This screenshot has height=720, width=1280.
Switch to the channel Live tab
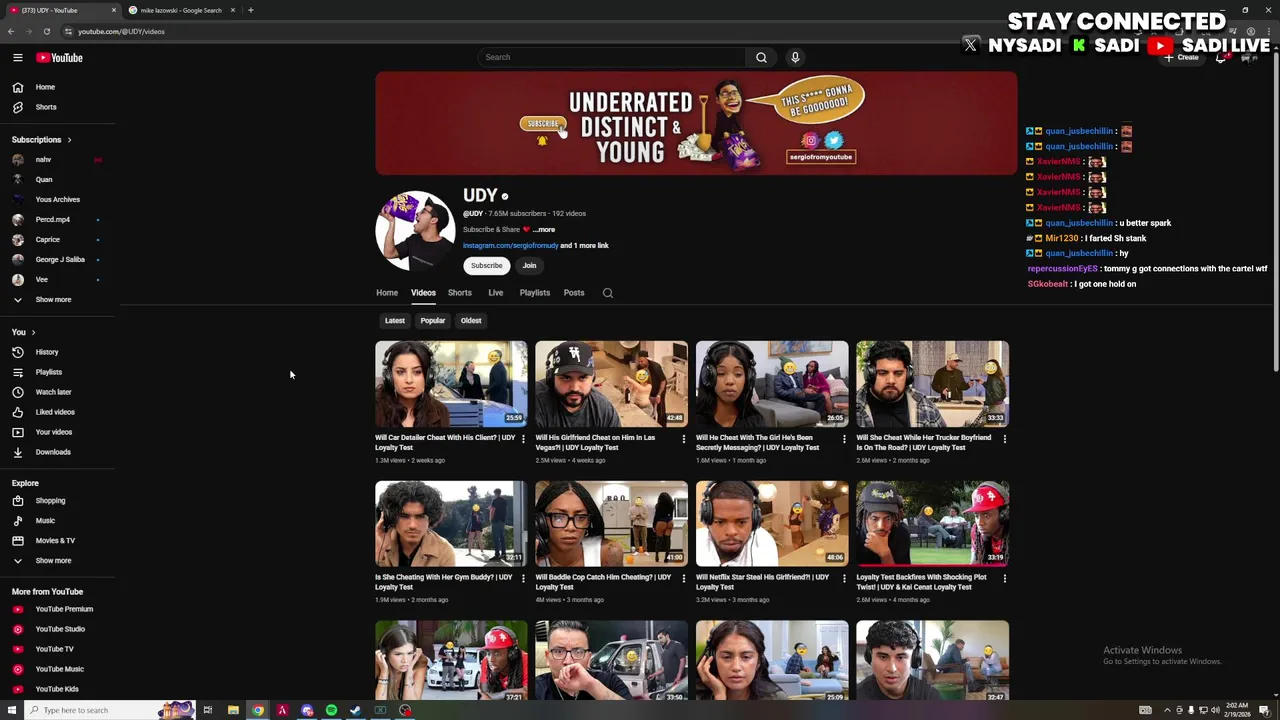point(495,293)
